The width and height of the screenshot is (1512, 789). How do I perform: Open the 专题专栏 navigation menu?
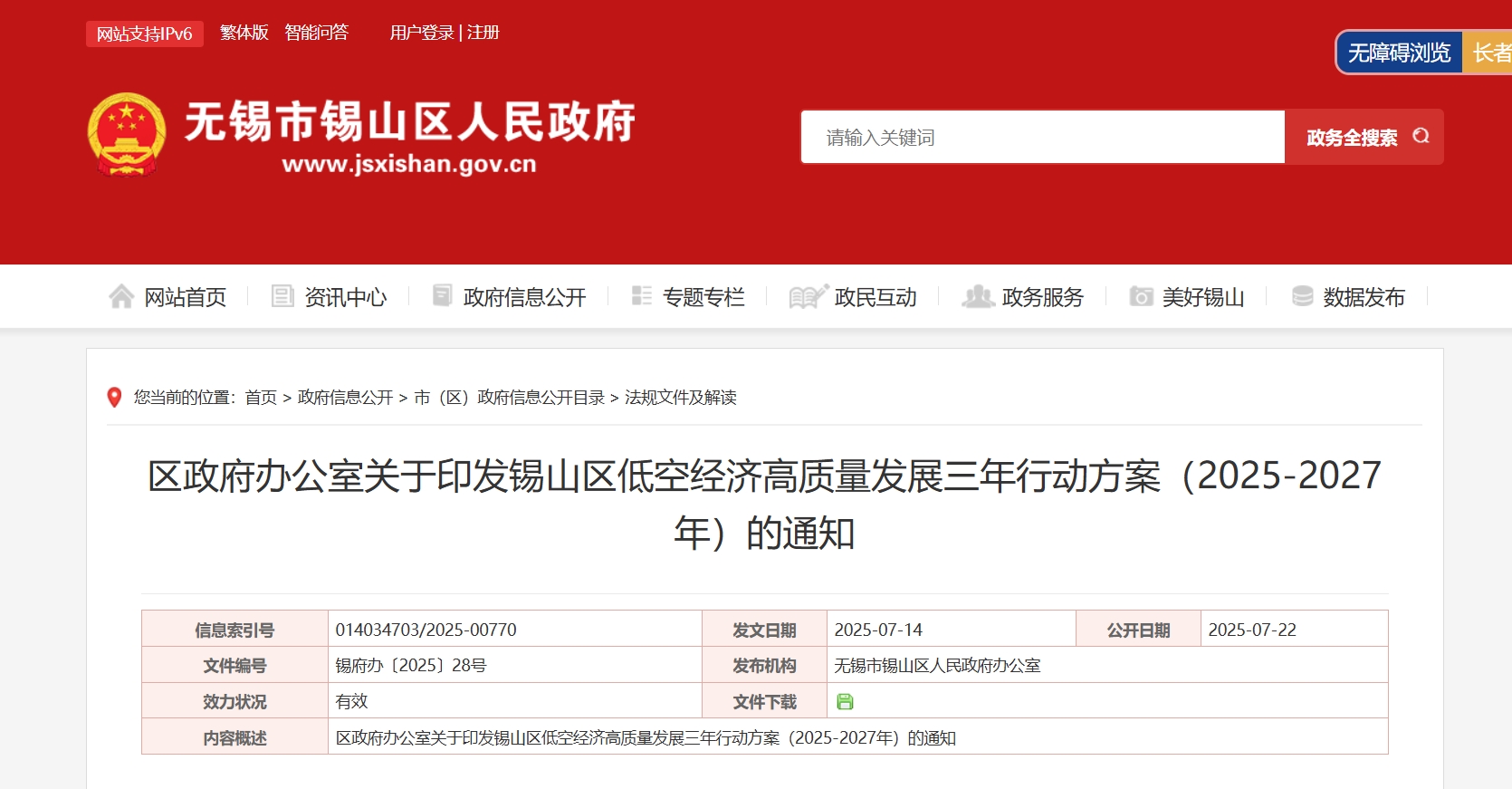point(703,297)
